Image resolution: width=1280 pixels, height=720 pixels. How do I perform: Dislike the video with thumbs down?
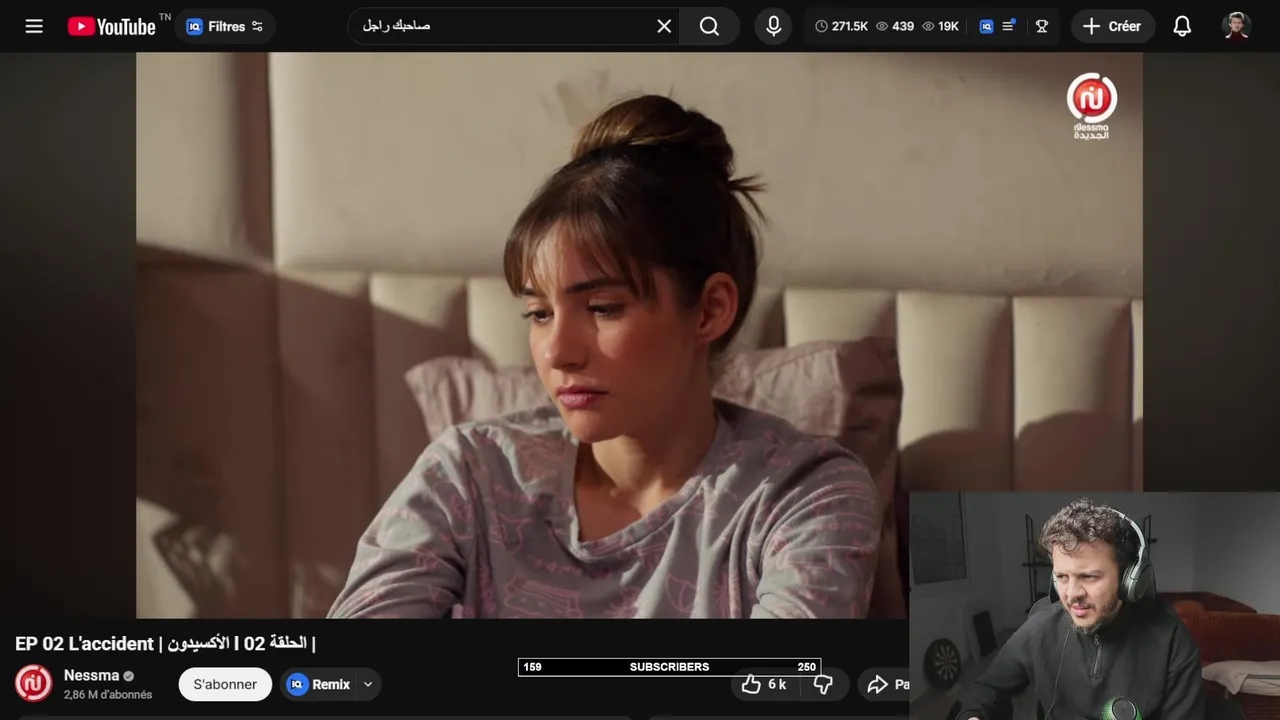(x=823, y=684)
